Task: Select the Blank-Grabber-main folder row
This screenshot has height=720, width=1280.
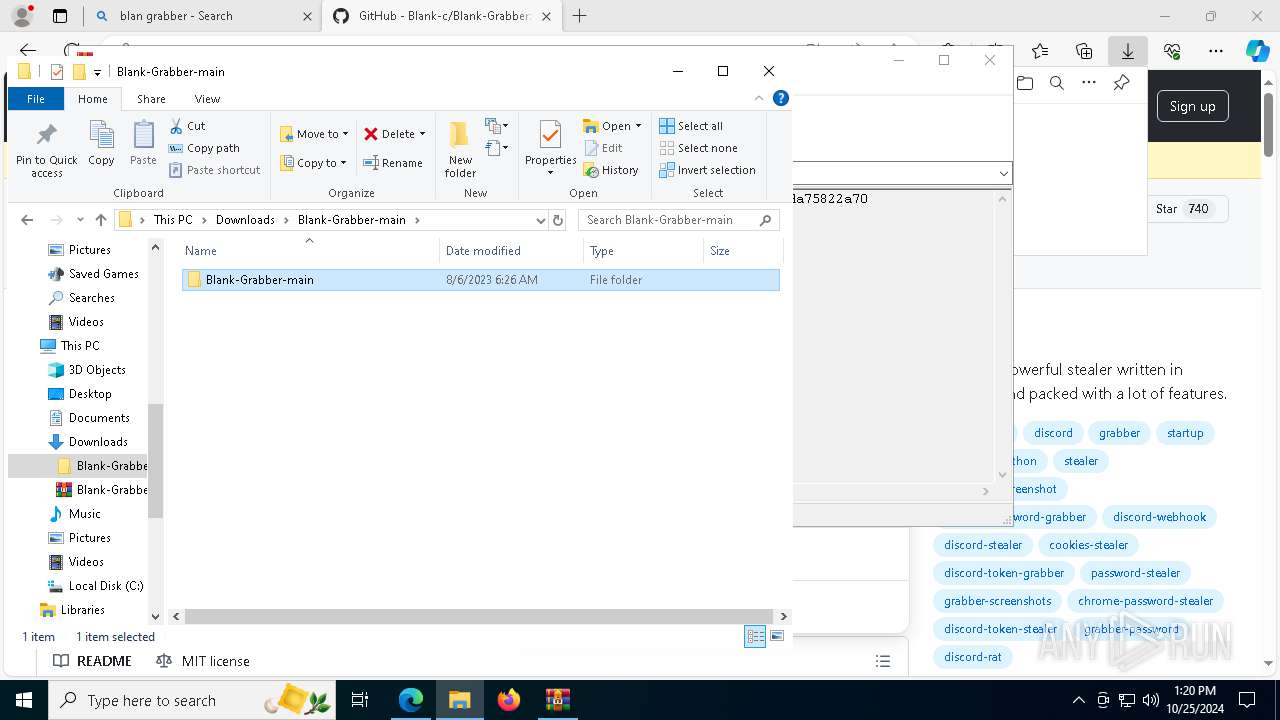Action: (x=481, y=280)
